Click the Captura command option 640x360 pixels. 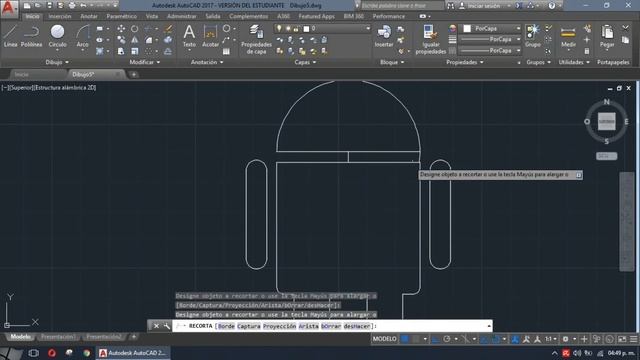coord(249,326)
